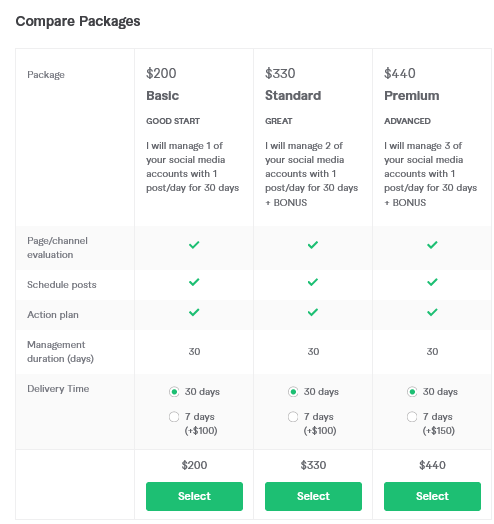Select the $200 Basic package
The height and width of the screenshot is (524, 494).
194,496
